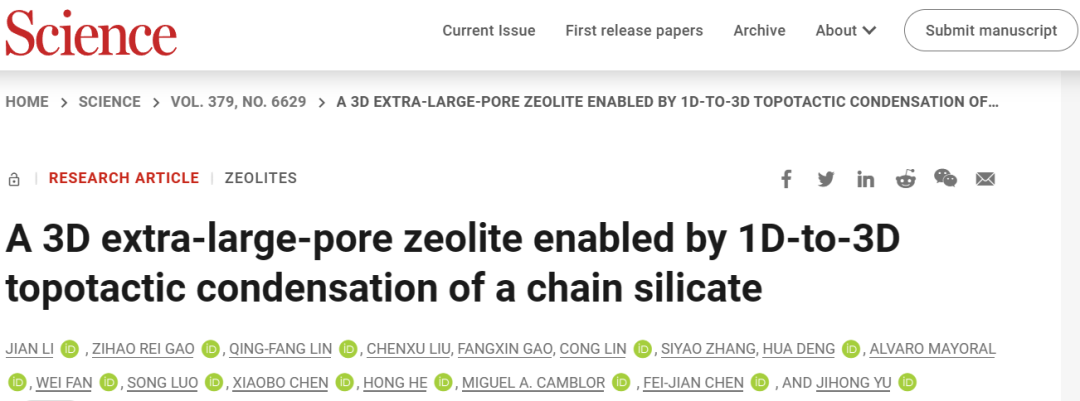Click the Science logo
The height and width of the screenshot is (401, 1080).
(x=91, y=32)
